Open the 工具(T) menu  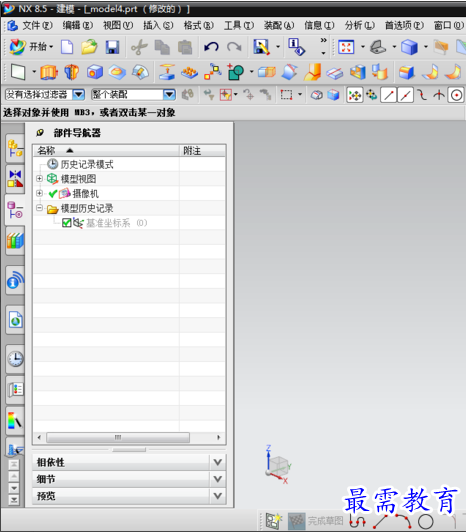(239, 25)
